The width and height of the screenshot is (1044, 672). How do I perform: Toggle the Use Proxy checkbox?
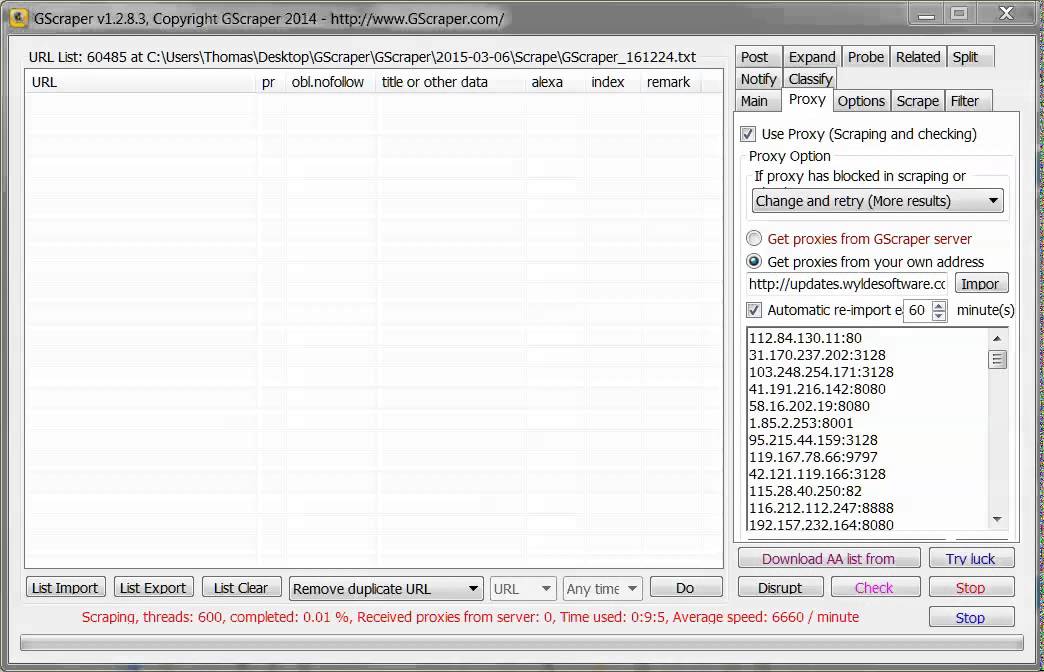pyautogui.click(x=748, y=134)
